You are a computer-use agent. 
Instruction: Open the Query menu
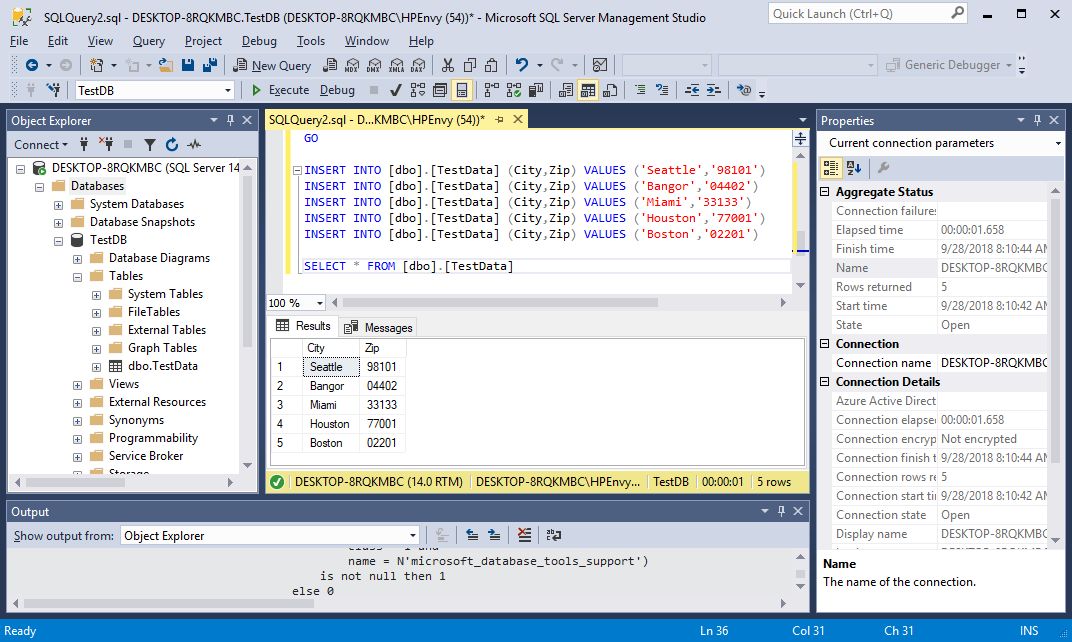coord(148,41)
